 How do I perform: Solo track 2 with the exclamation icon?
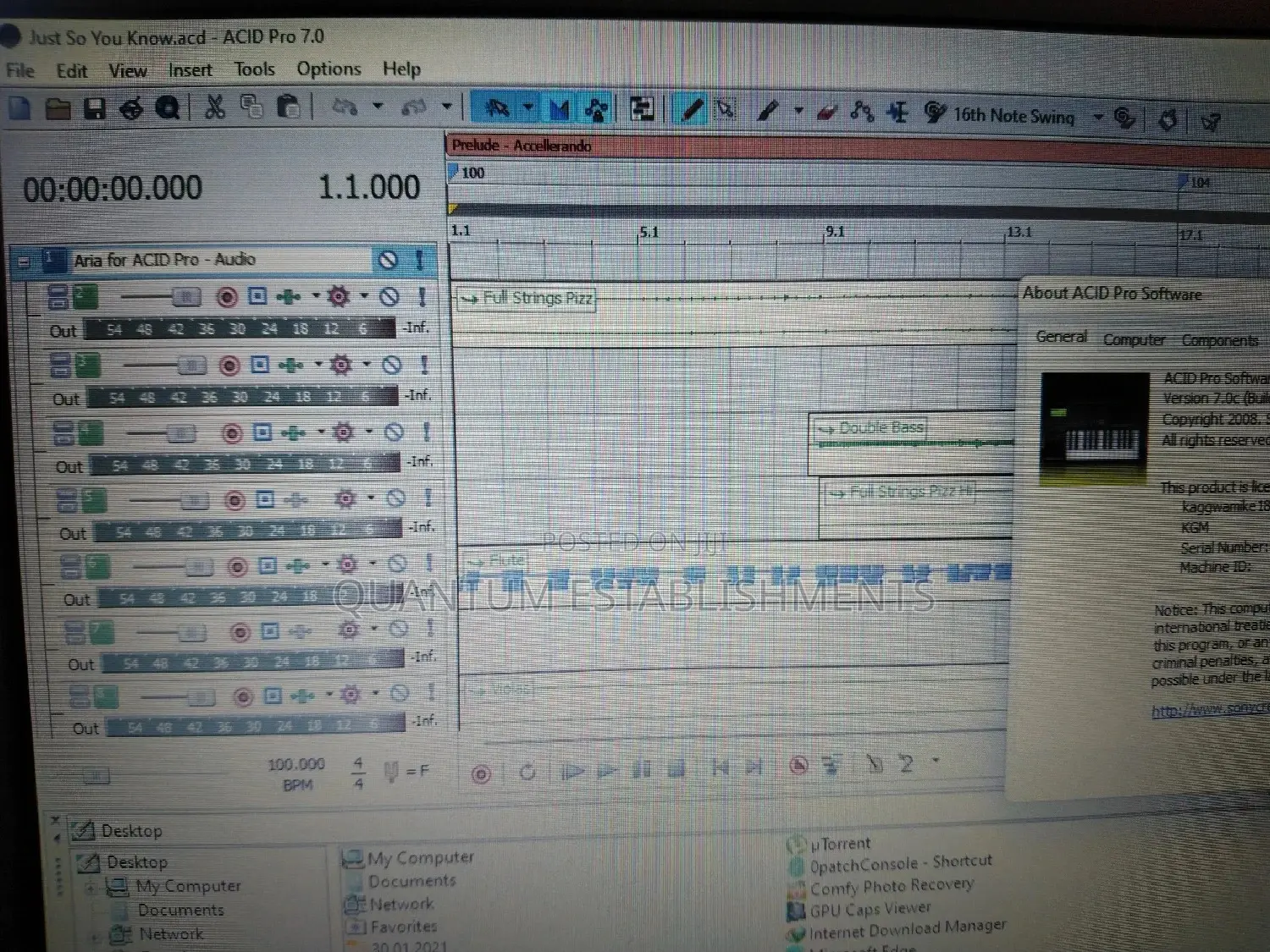coord(422,296)
